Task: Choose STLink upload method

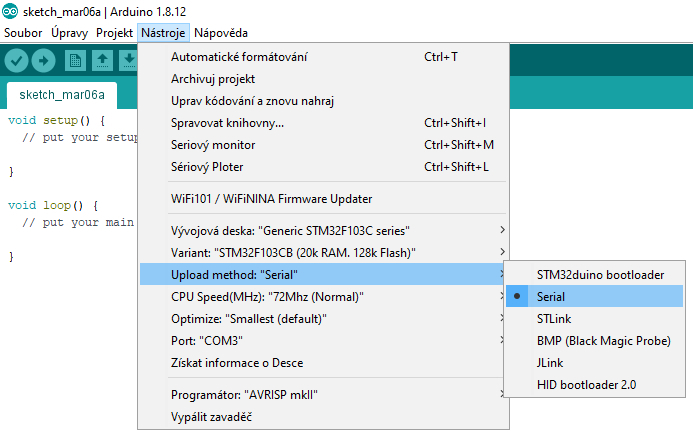Action: click(x=594, y=319)
